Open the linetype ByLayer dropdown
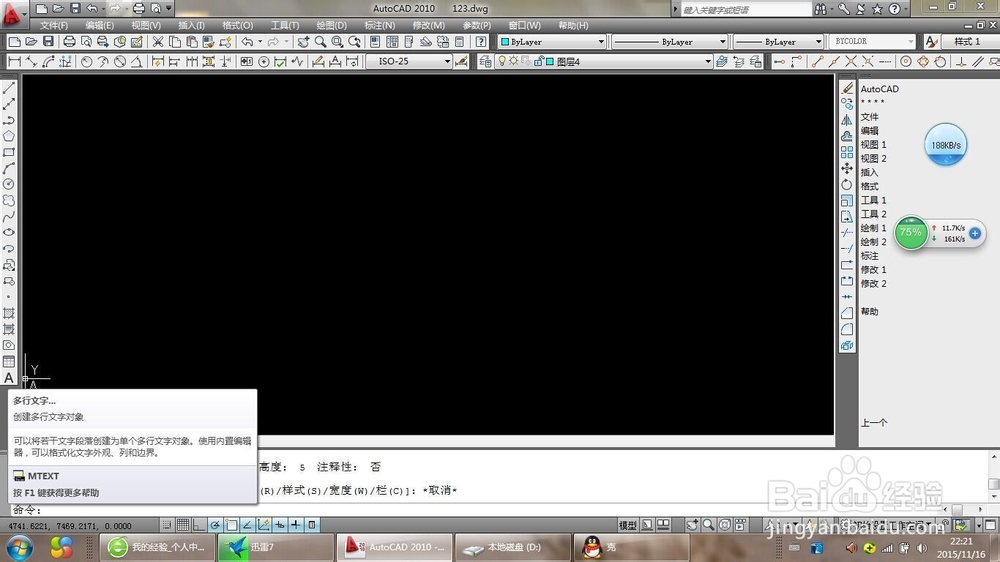Viewport: 1000px width, 562px height. [x=670, y=41]
